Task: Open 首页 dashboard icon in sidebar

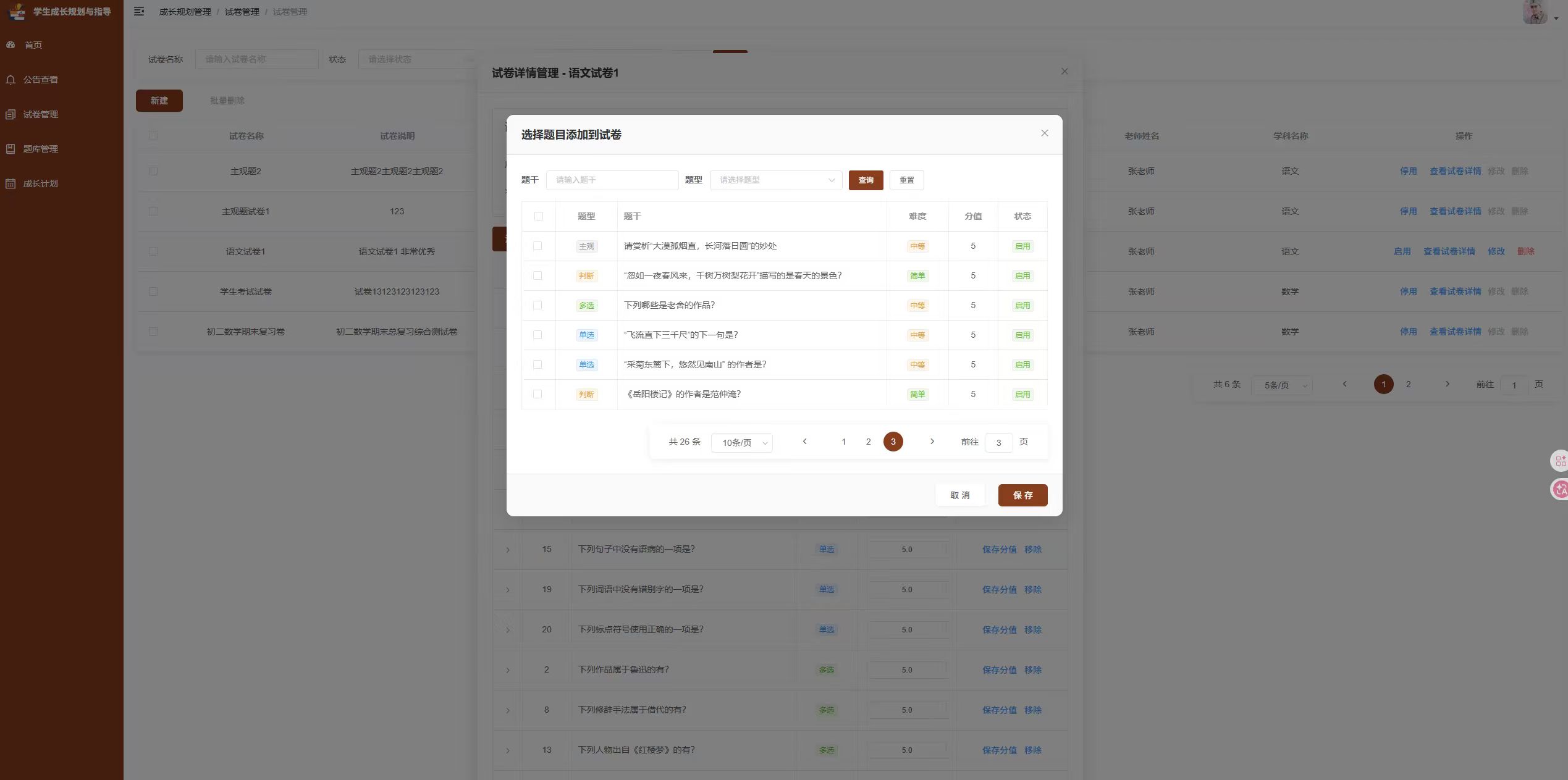Action: [11, 44]
